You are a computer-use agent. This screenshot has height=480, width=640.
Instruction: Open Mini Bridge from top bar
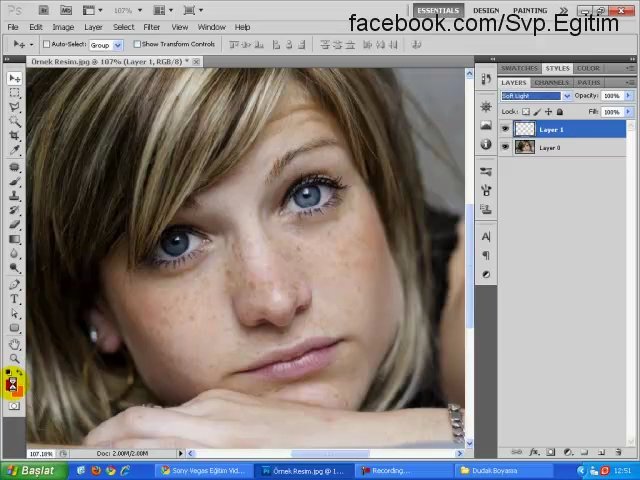(x=66, y=10)
